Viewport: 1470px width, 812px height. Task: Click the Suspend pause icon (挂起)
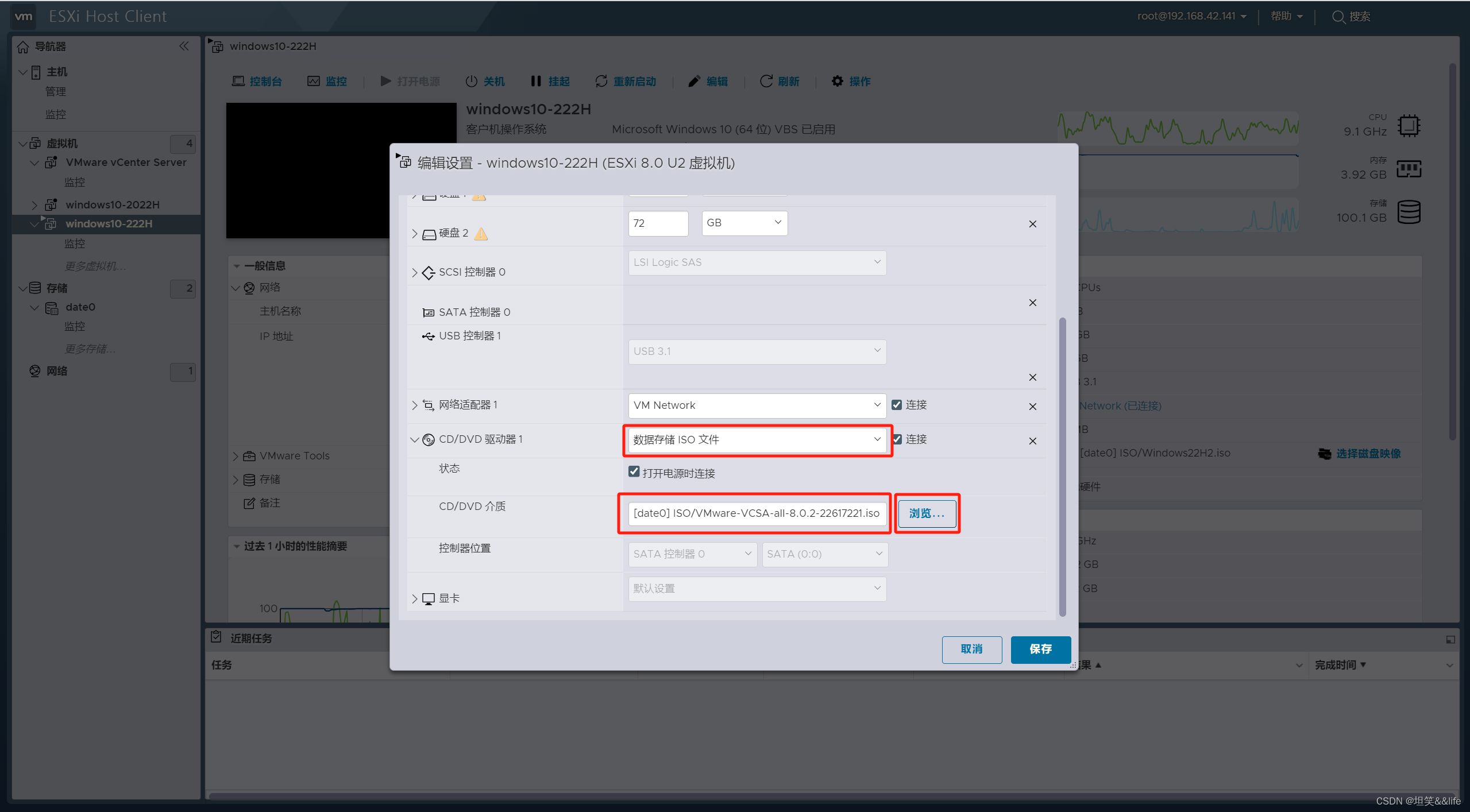535,81
